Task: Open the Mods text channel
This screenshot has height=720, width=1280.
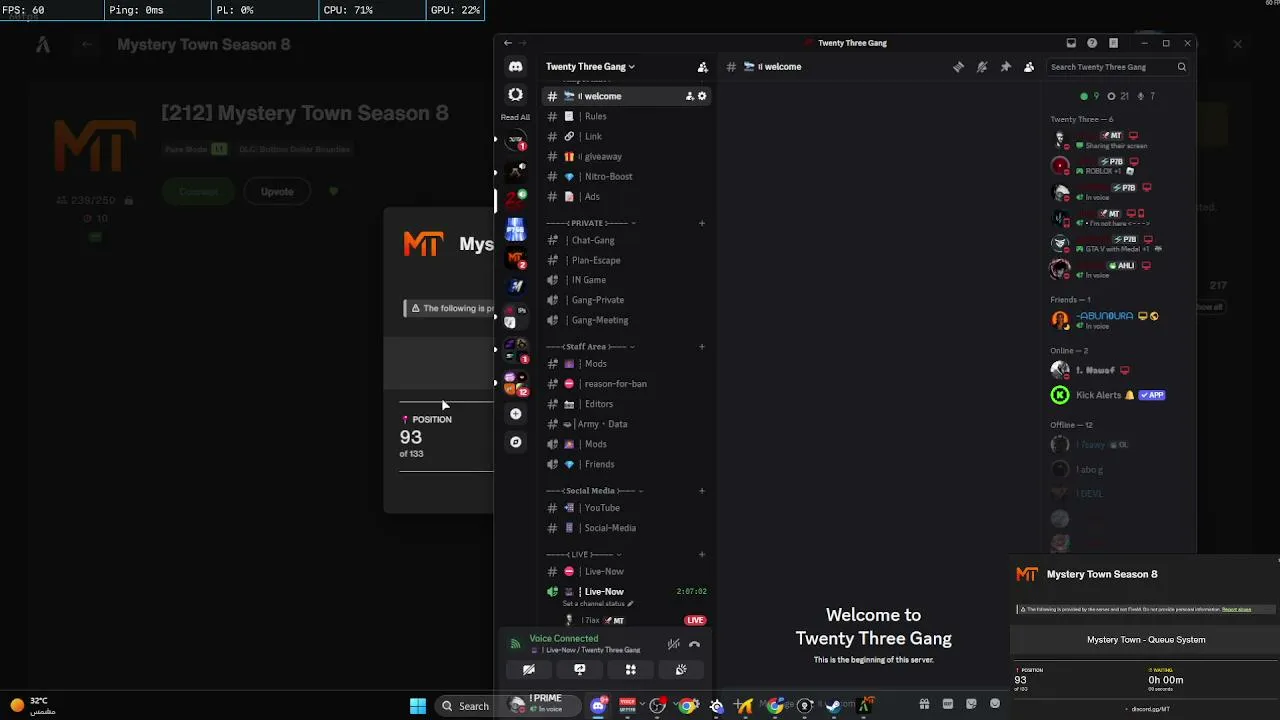Action: [627, 364]
